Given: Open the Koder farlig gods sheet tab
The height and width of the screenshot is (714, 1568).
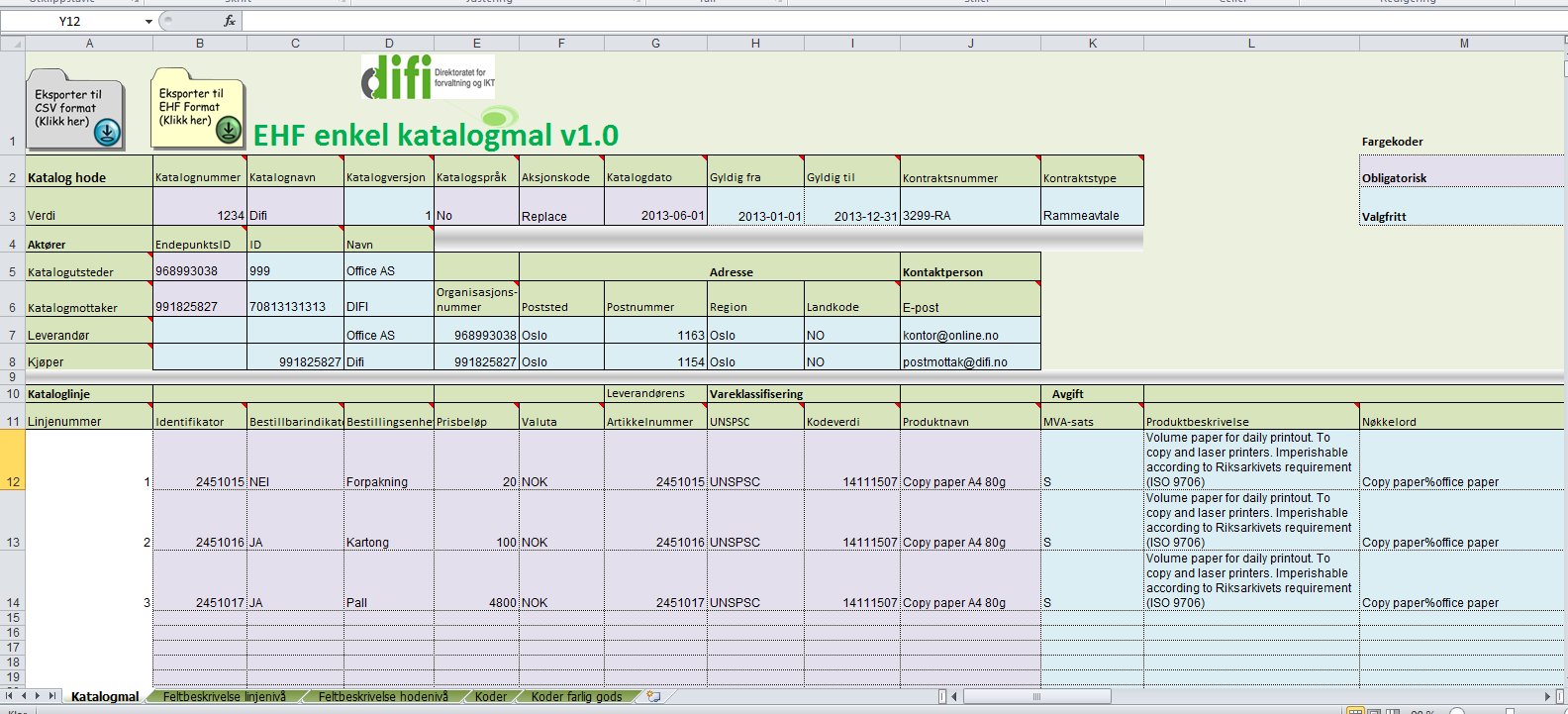Looking at the screenshot, I should pos(576,696).
